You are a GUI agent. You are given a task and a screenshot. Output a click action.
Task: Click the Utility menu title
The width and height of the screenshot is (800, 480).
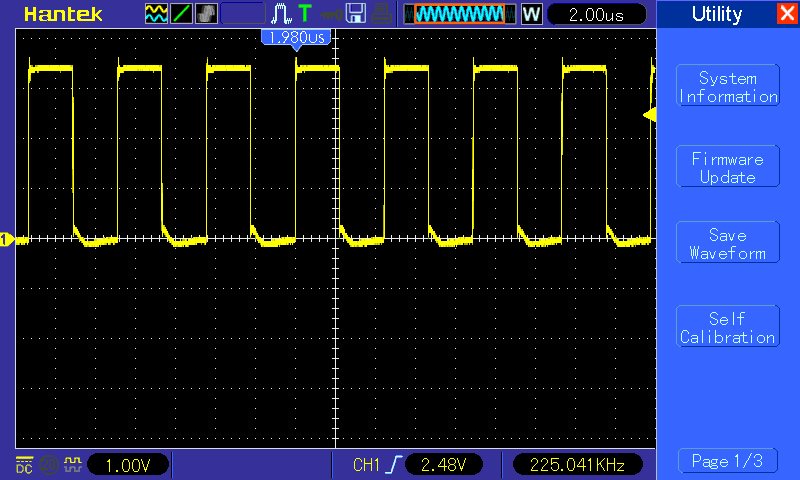coord(717,14)
